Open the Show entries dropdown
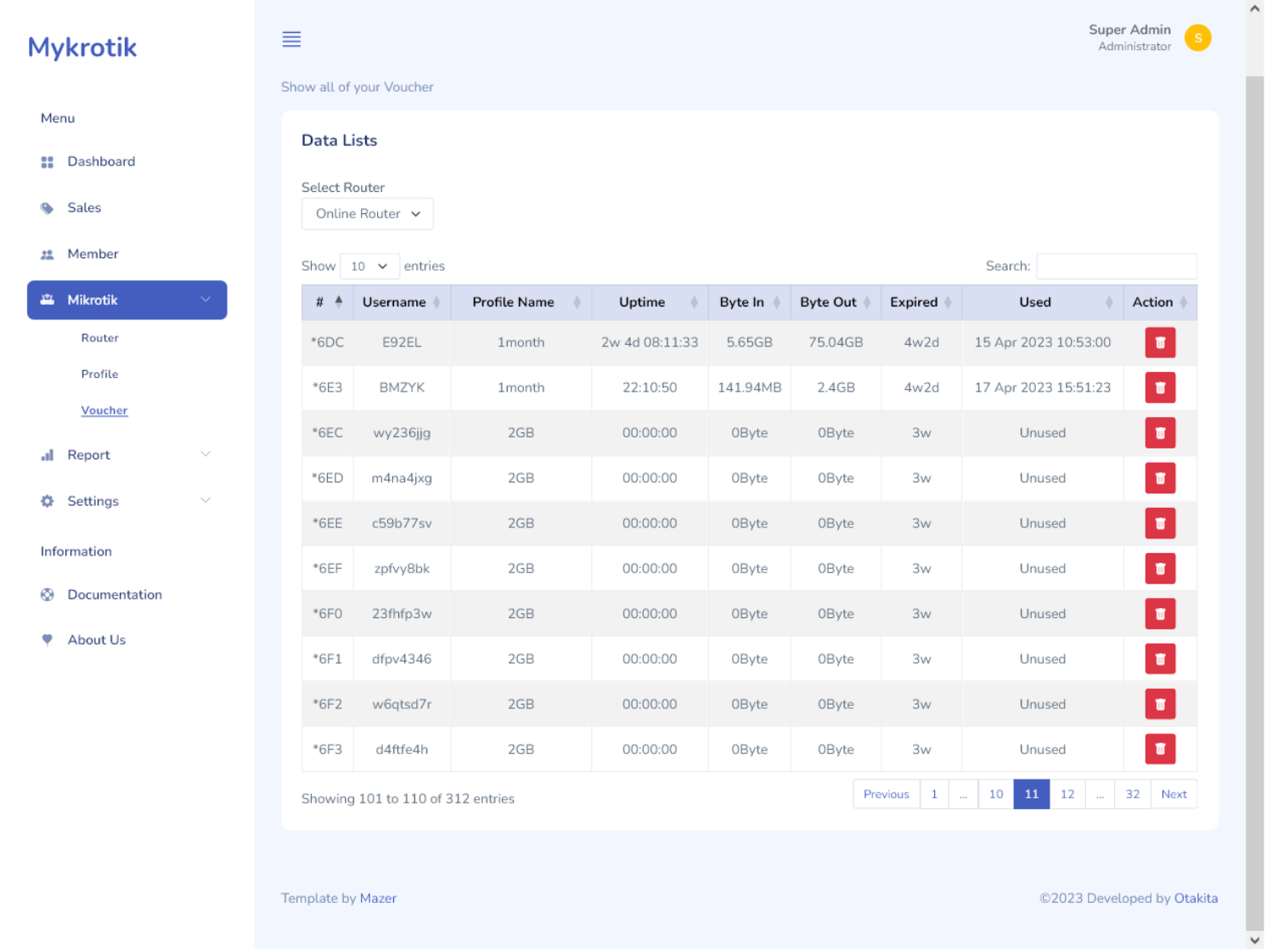Viewport: 1267px width, 952px height. point(369,266)
